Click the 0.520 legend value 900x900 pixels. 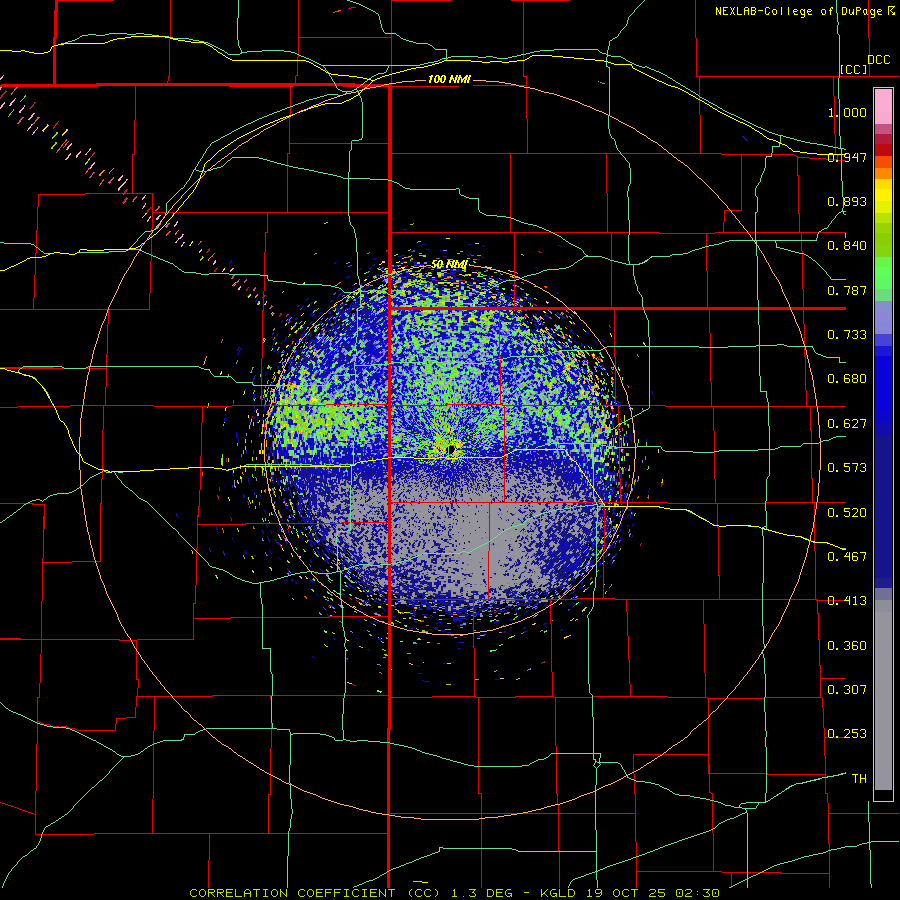coord(847,513)
